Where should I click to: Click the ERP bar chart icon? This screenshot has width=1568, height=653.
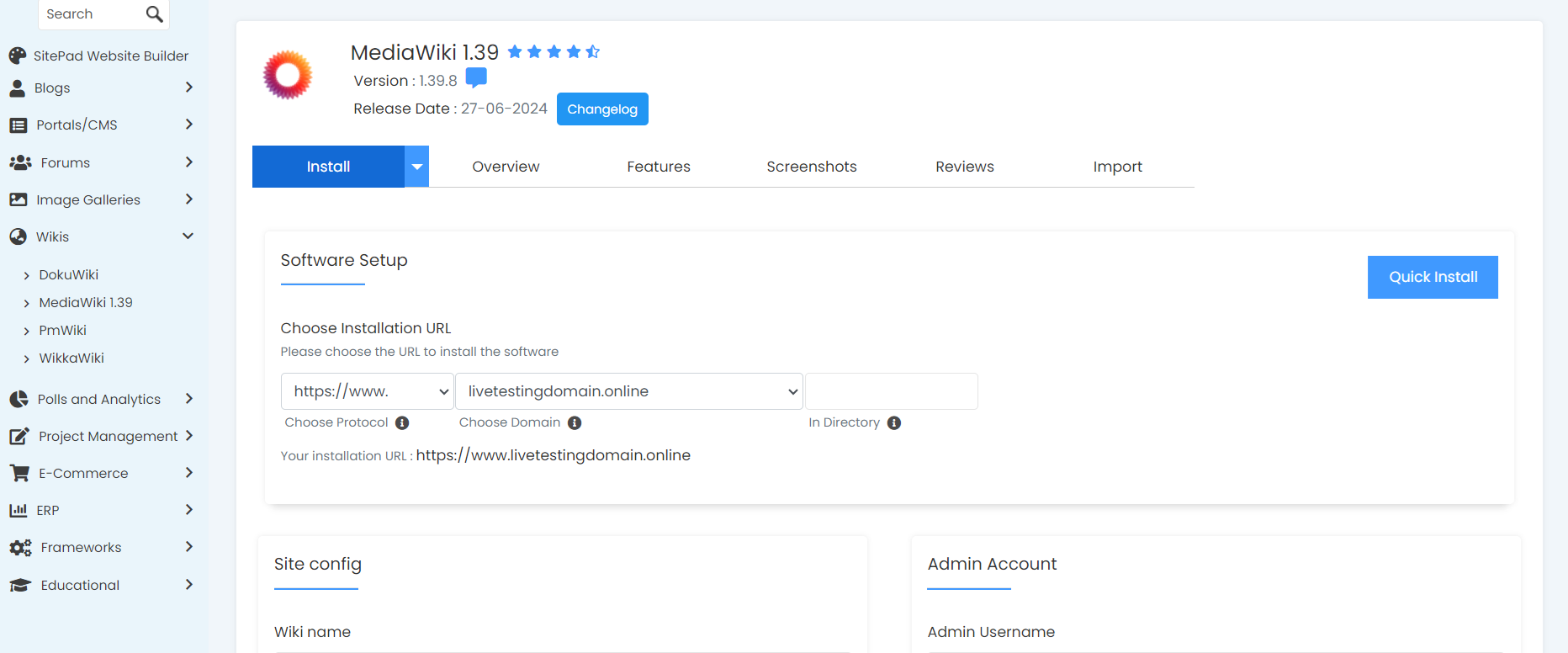pos(18,510)
